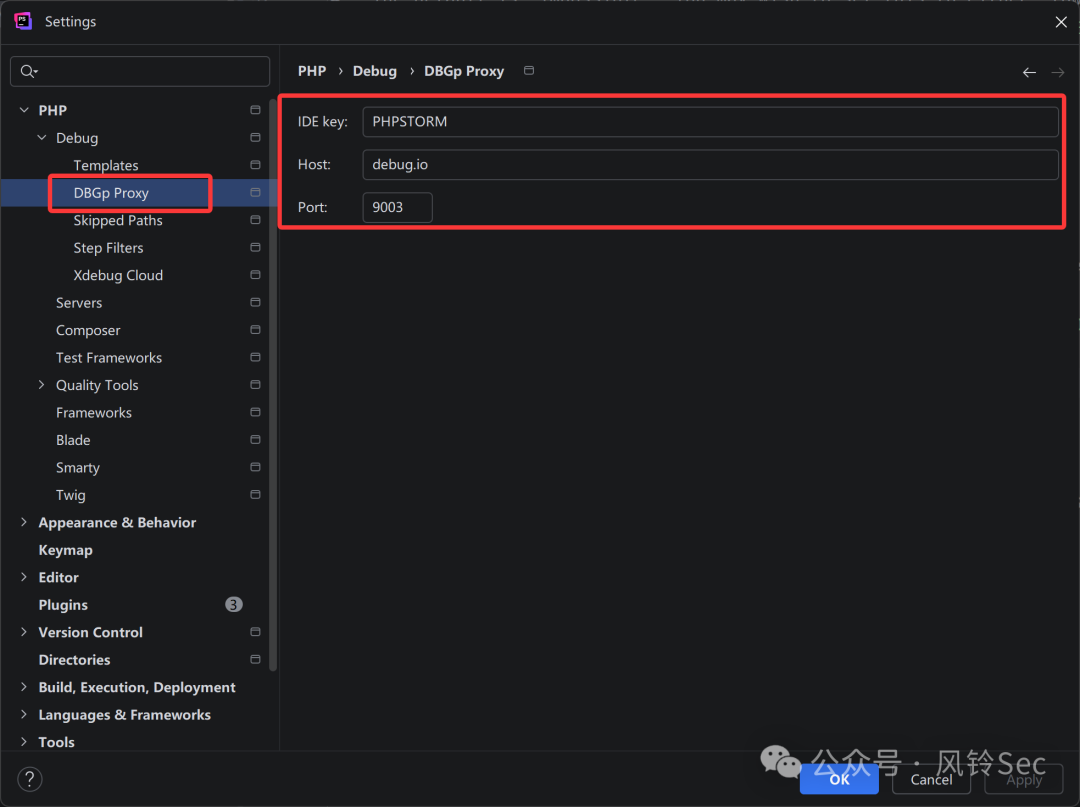
Task: Click the PhpStorm logo in title bar
Action: (x=23, y=21)
